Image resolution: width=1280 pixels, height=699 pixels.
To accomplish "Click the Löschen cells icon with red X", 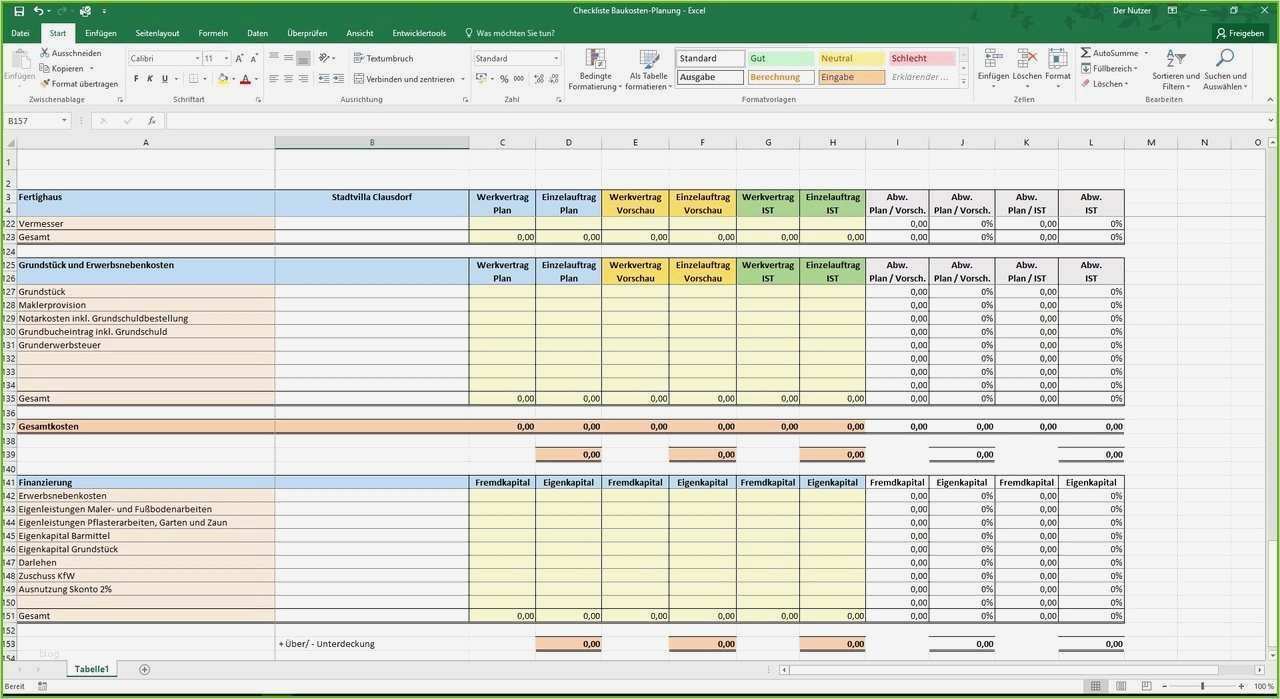I will pyautogui.click(x=1026, y=57).
